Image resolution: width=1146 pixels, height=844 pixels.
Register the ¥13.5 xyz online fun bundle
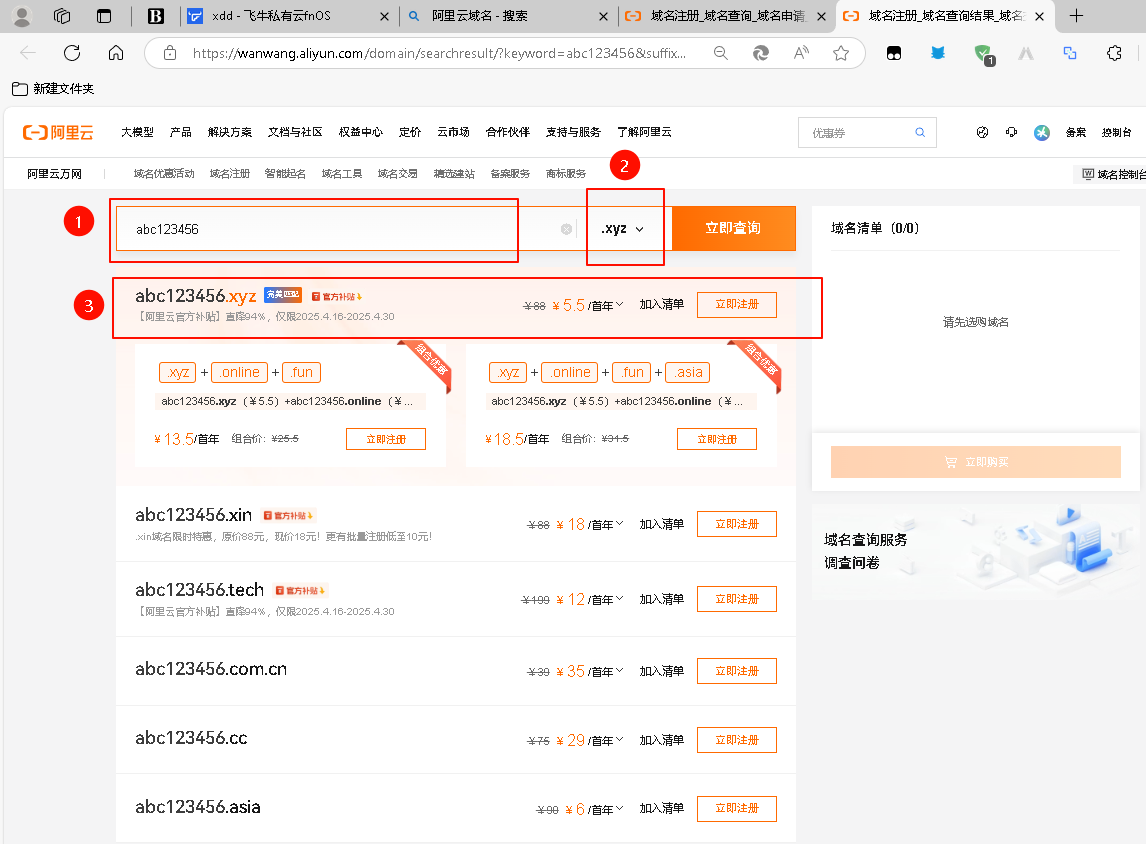coord(386,439)
